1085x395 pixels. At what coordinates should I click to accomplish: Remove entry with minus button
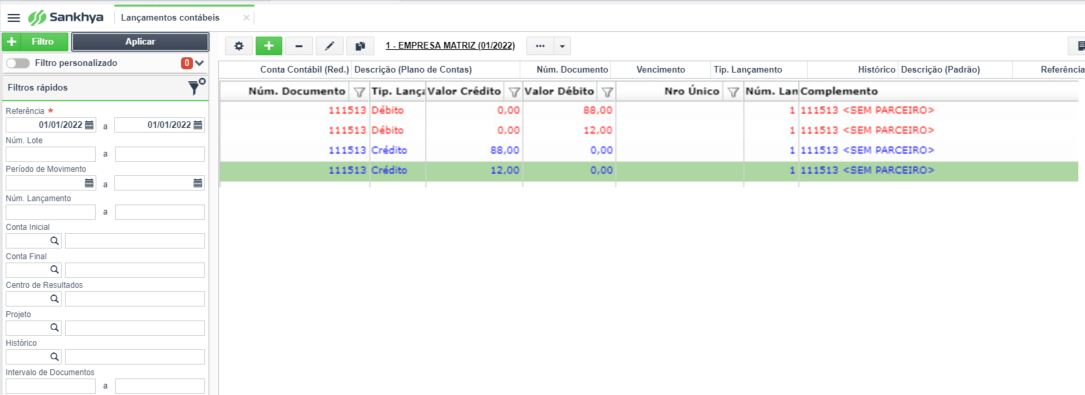point(299,46)
